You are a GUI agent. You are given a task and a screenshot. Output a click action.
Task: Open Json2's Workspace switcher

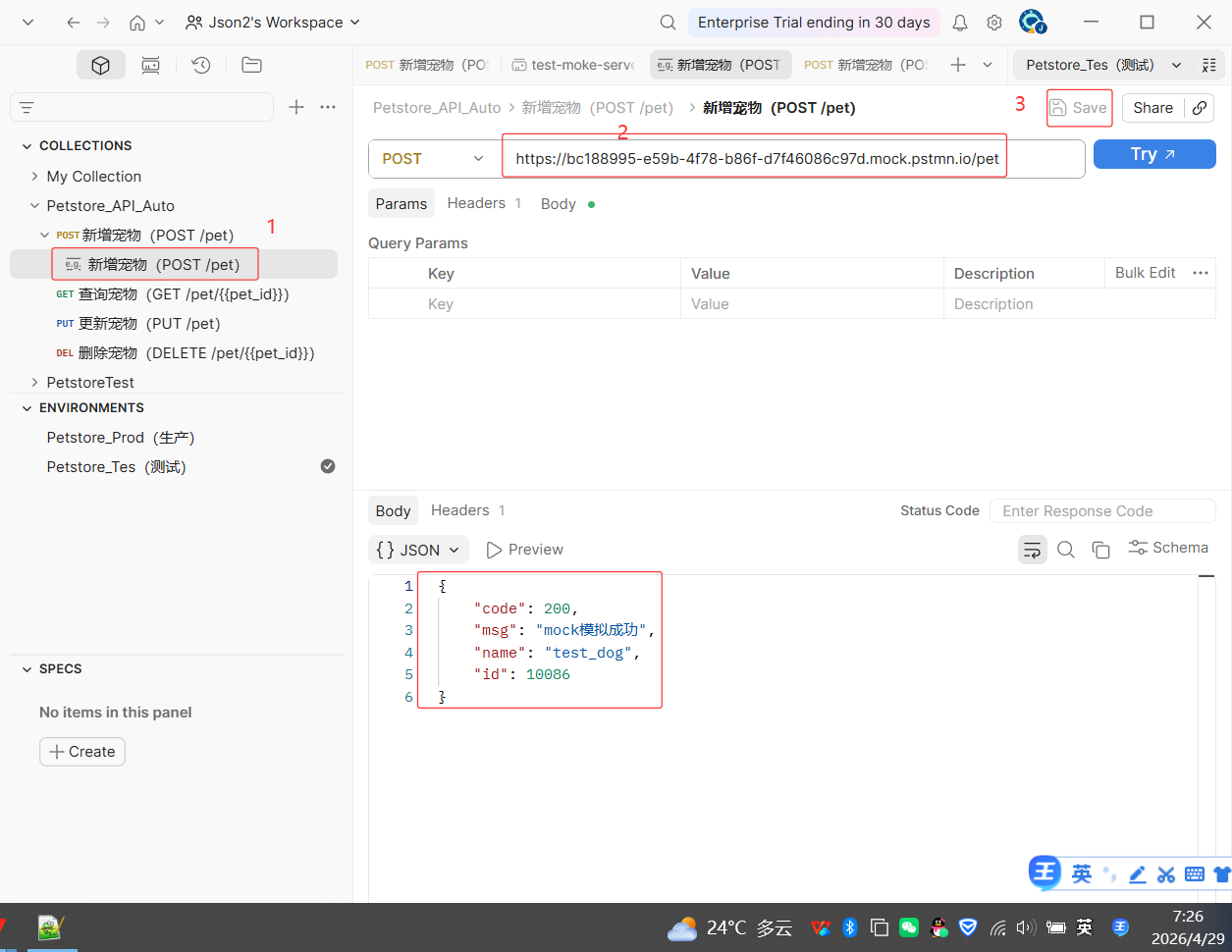273,23
